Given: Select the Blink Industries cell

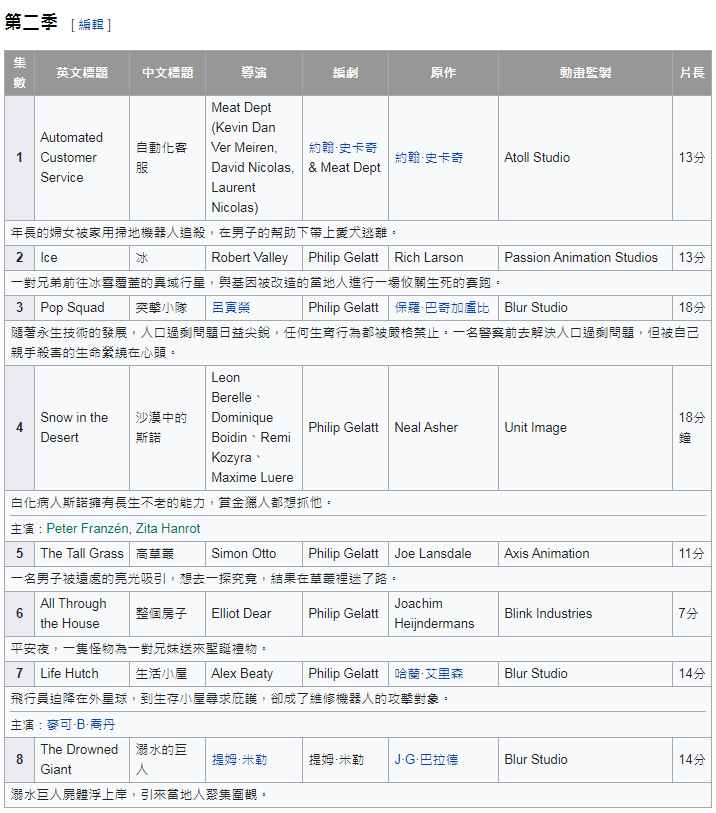Looking at the screenshot, I should coord(585,613).
